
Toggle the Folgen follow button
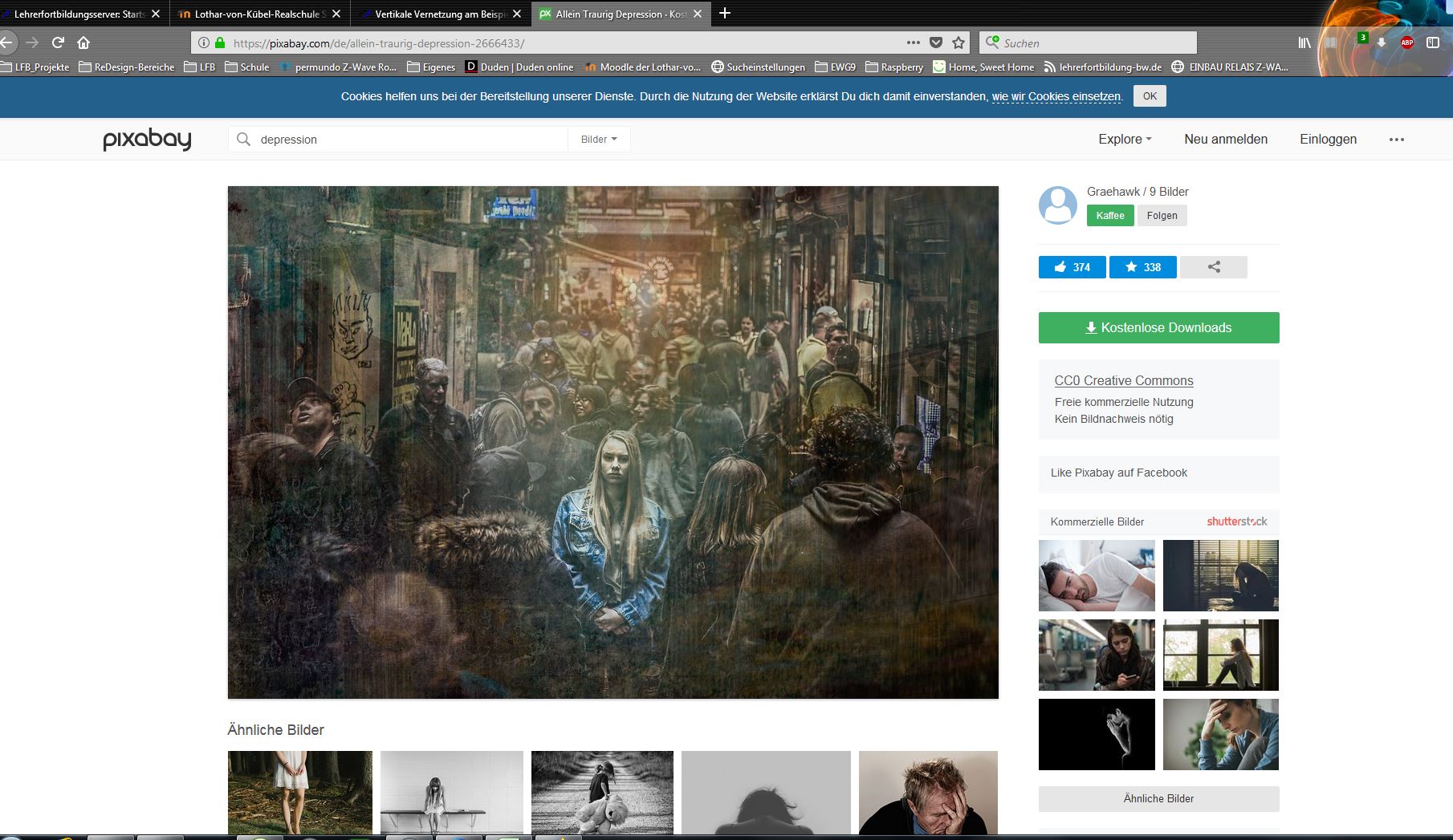(x=1162, y=215)
